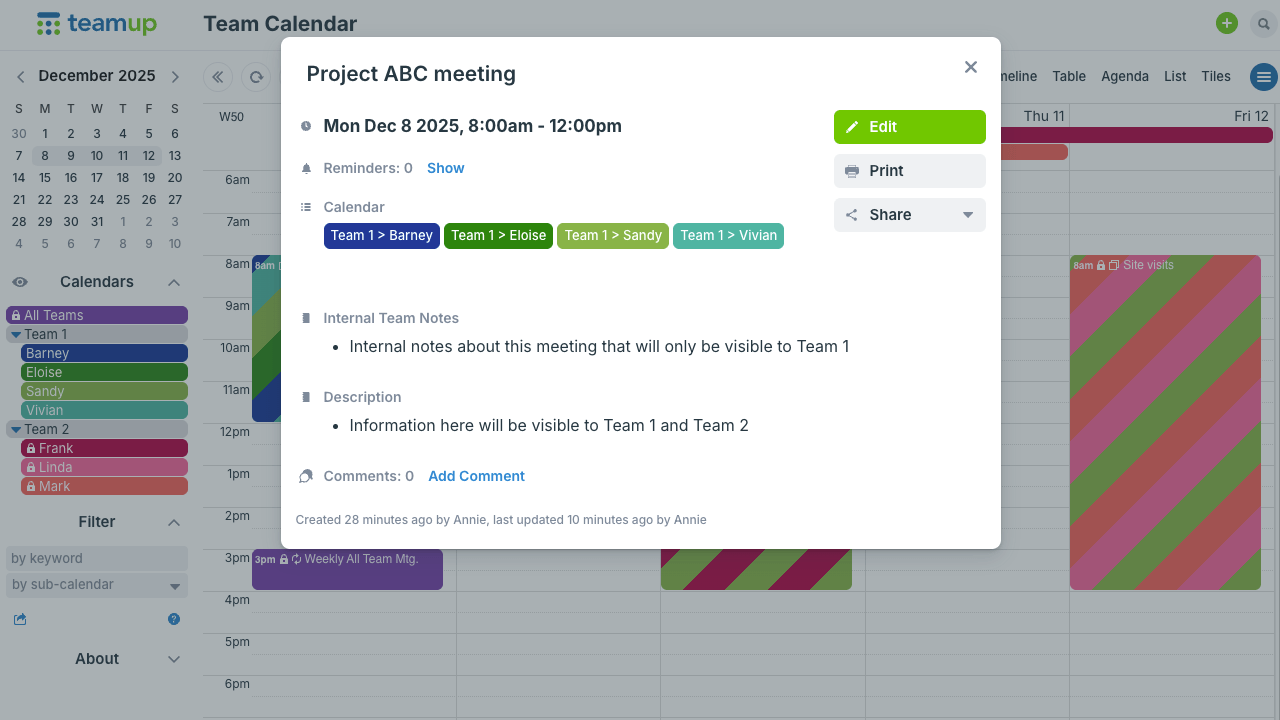Open the Share dropdown arrow
This screenshot has width=1280, height=720.
968,215
